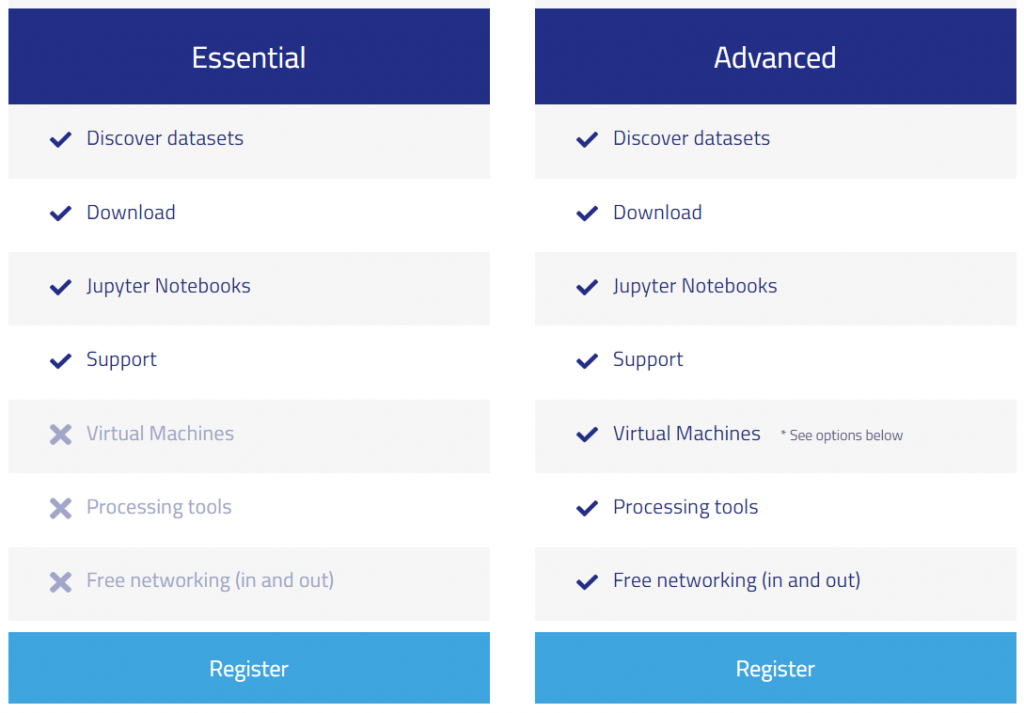Click the Register button under Essential
1024x713 pixels.
(249, 668)
